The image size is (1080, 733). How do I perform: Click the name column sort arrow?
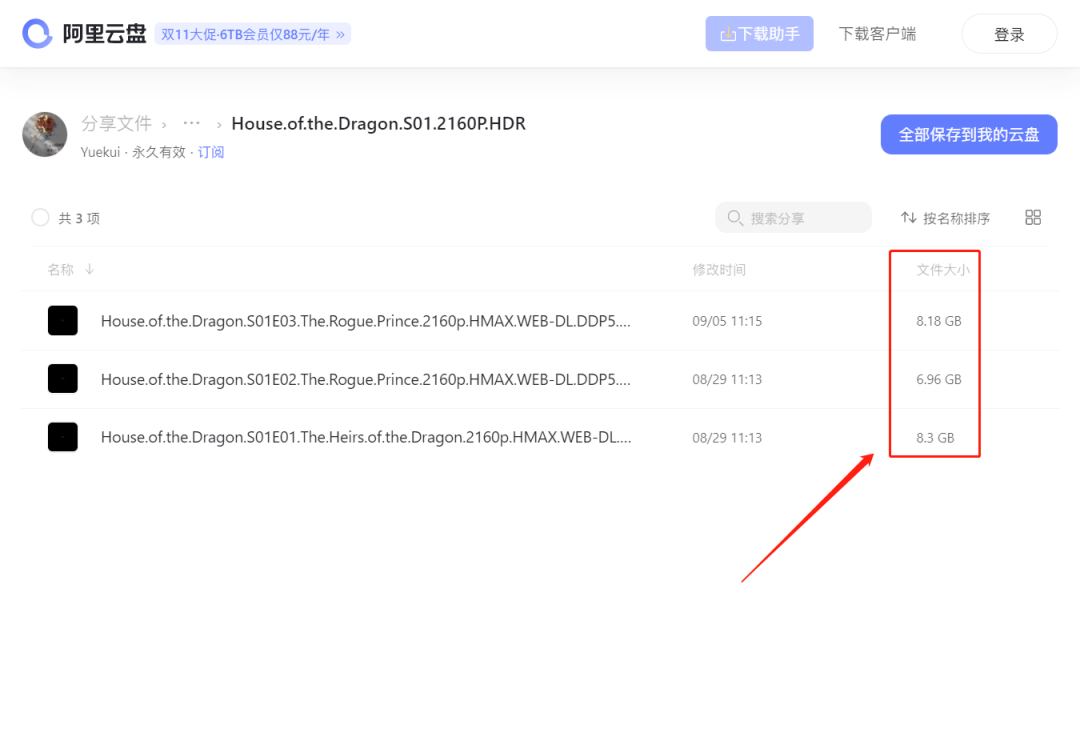tap(90, 269)
